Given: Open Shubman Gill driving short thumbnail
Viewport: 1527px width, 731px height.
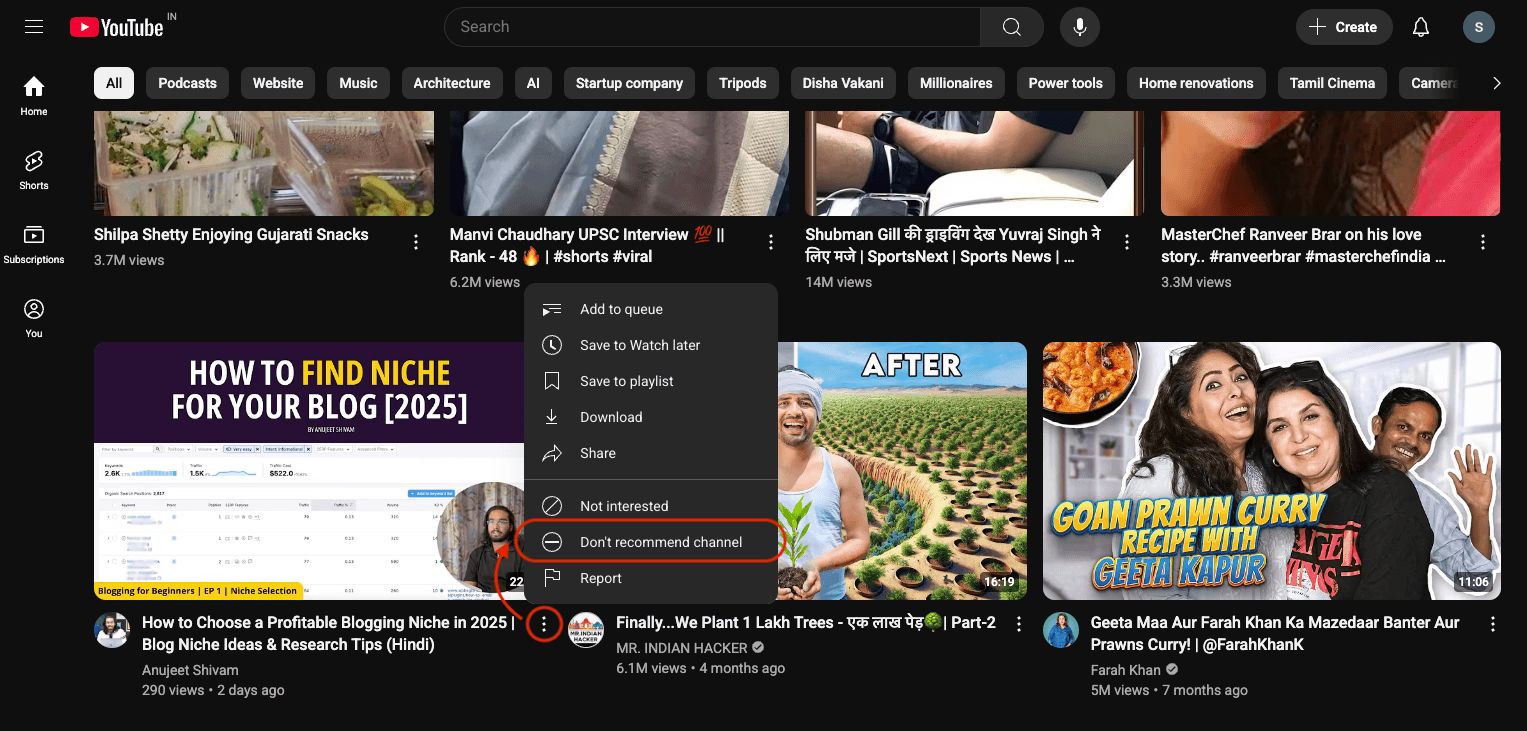Looking at the screenshot, I should (x=975, y=162).
